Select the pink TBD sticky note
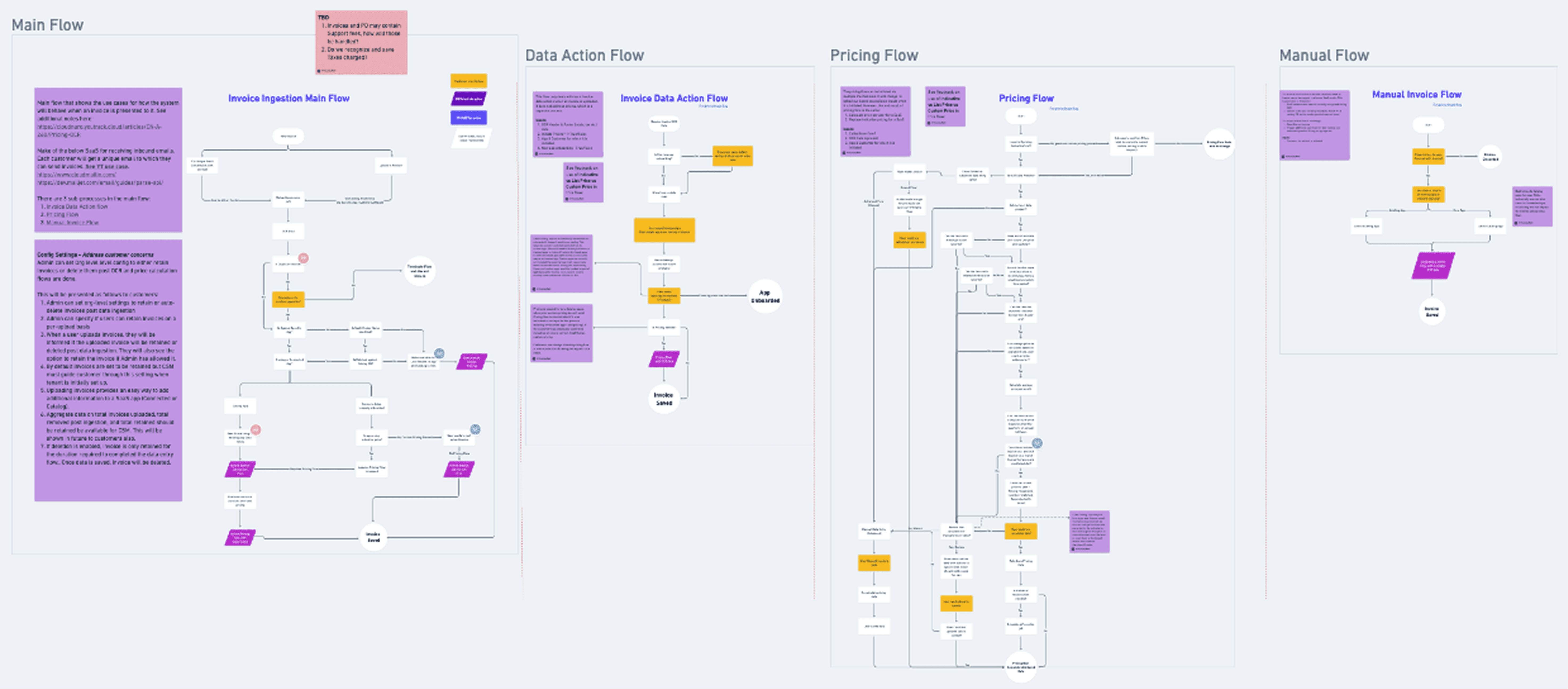The width and height of the screenshot is (1568, 689). [x=361, y=43]
